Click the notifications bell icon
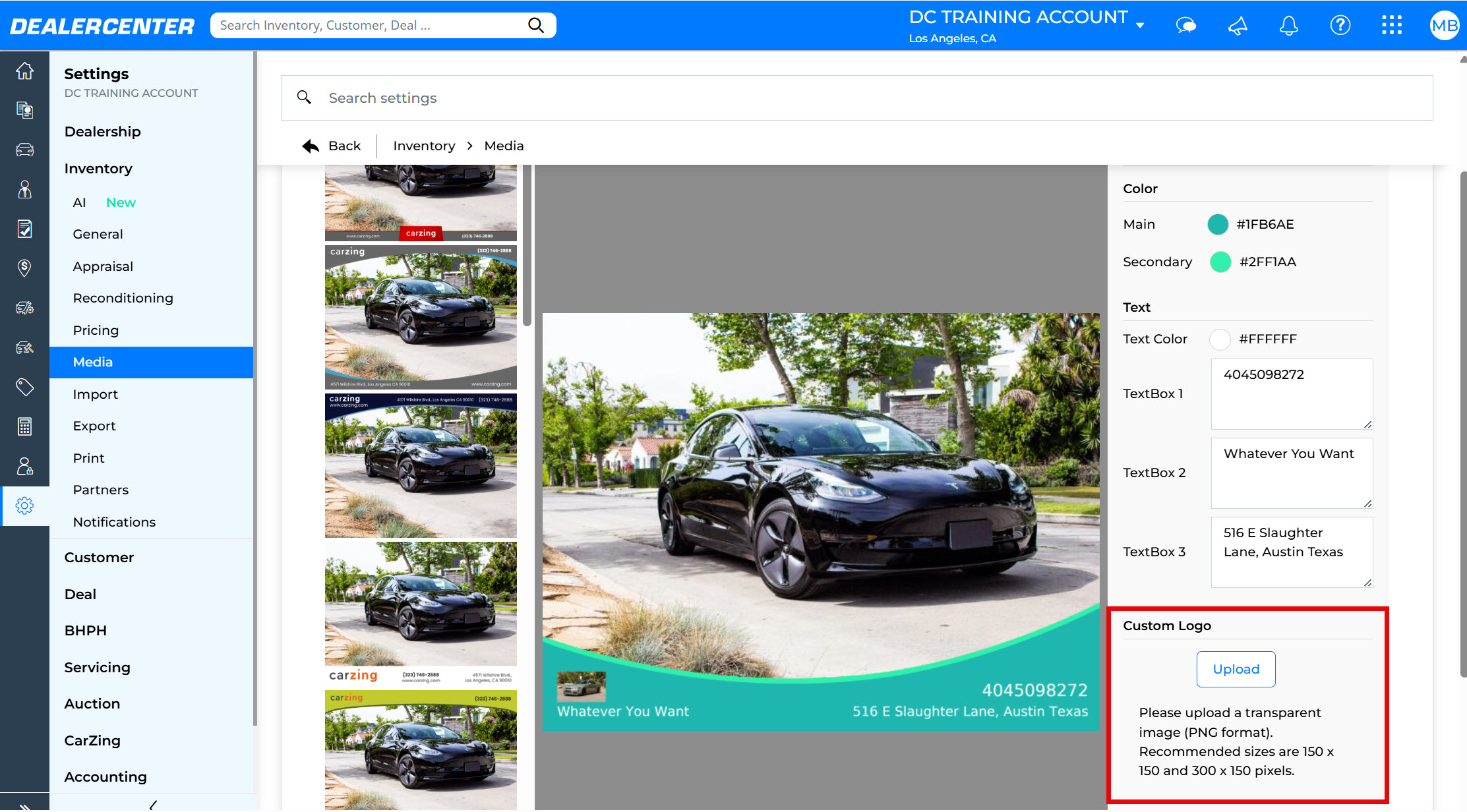 (x=1288, y=25)
